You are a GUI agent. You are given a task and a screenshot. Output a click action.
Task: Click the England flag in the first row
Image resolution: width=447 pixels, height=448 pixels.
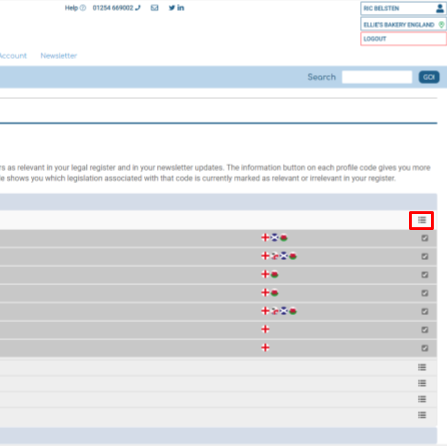coord(265,238)
